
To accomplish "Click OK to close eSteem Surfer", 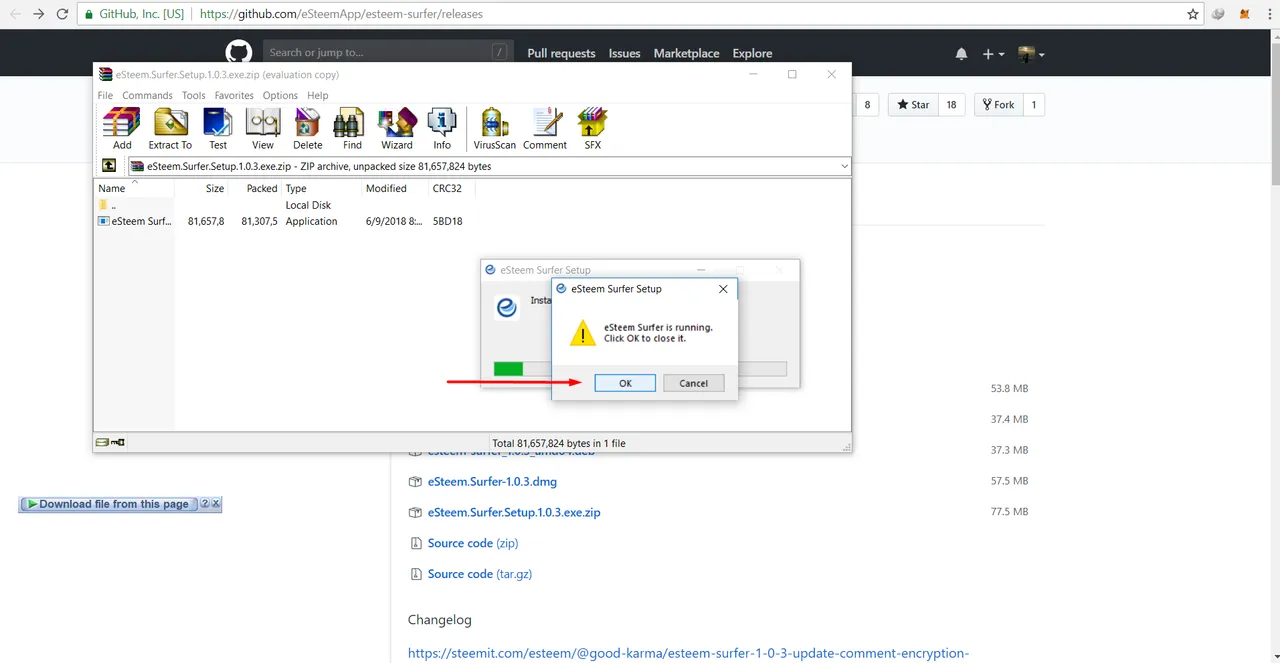I will tap(625, 383).
